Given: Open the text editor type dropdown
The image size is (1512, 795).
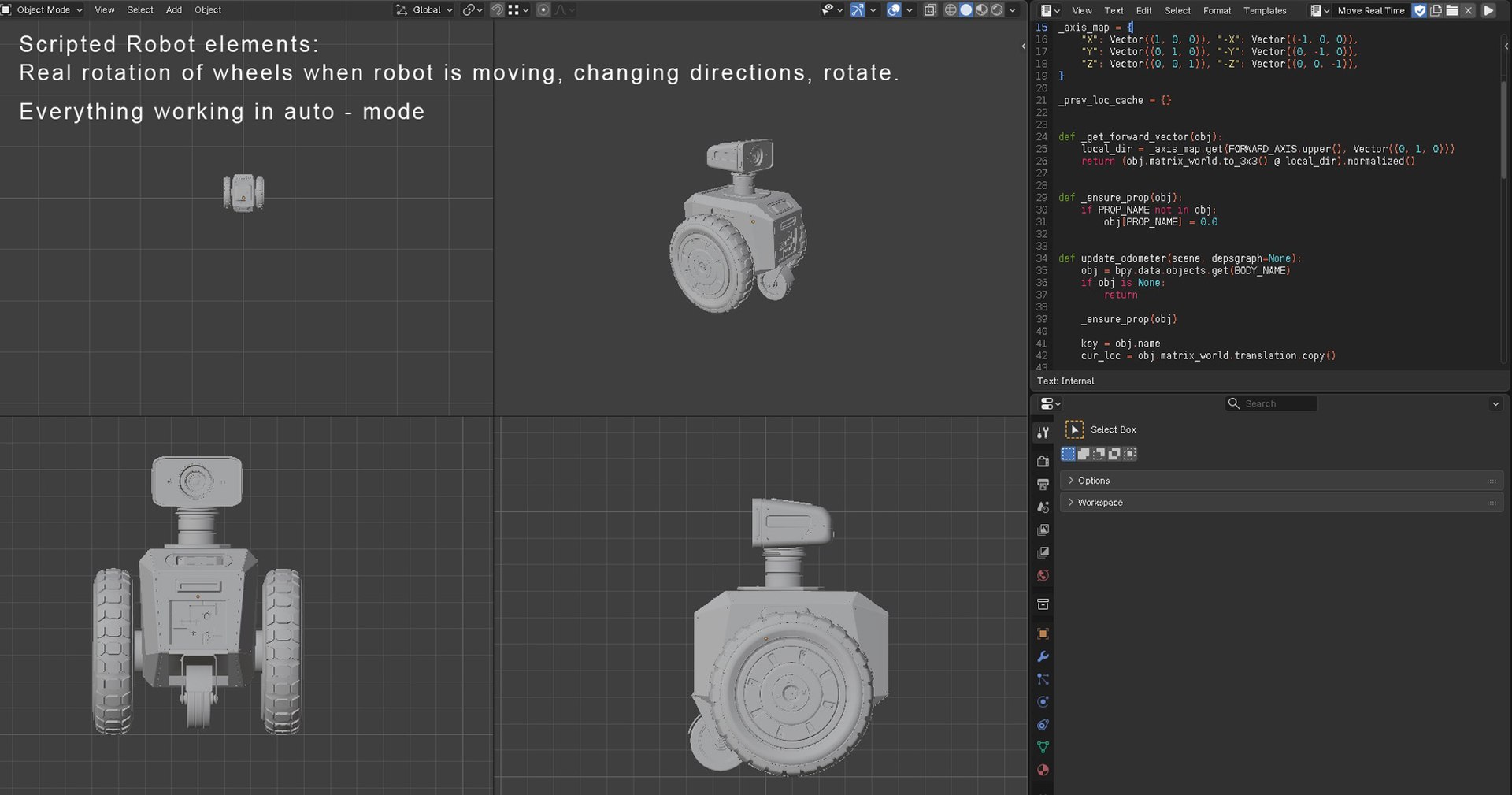Looking at the screenshot, I should [1050, 10].
